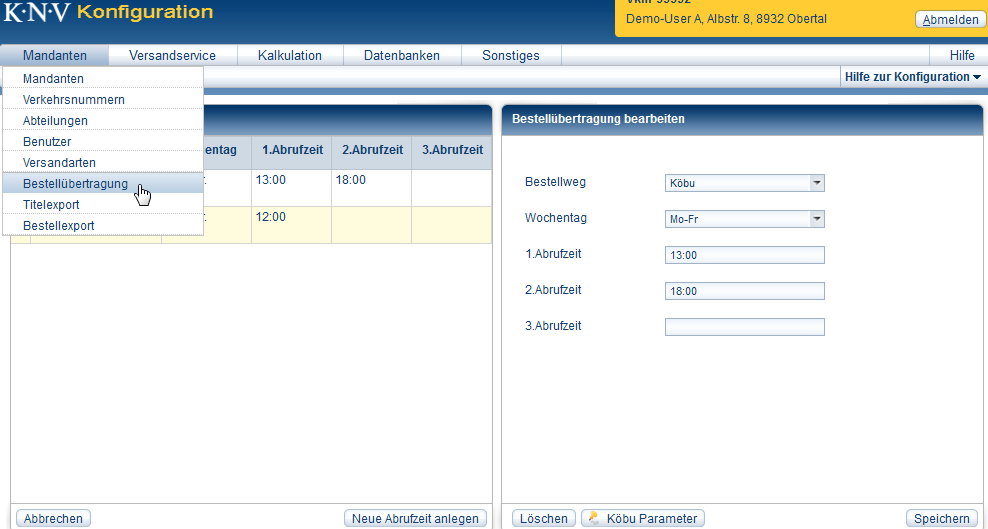Choose Verkehrsnummern menu entry
Screen dimensions: 988x529
74,100
